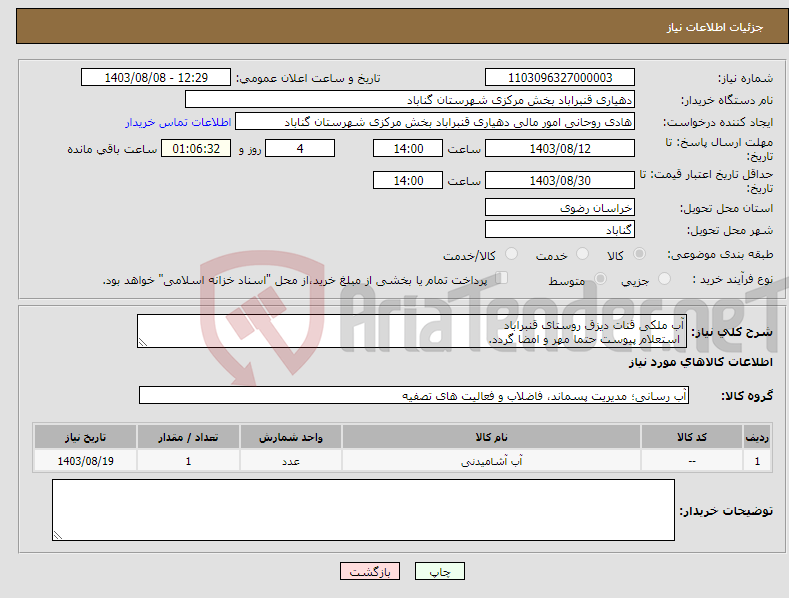Image resolution: width=789 pixels, height=598 pixels.
Task: Click the response deadline hour 14:00 field
Action: [408, 148]
